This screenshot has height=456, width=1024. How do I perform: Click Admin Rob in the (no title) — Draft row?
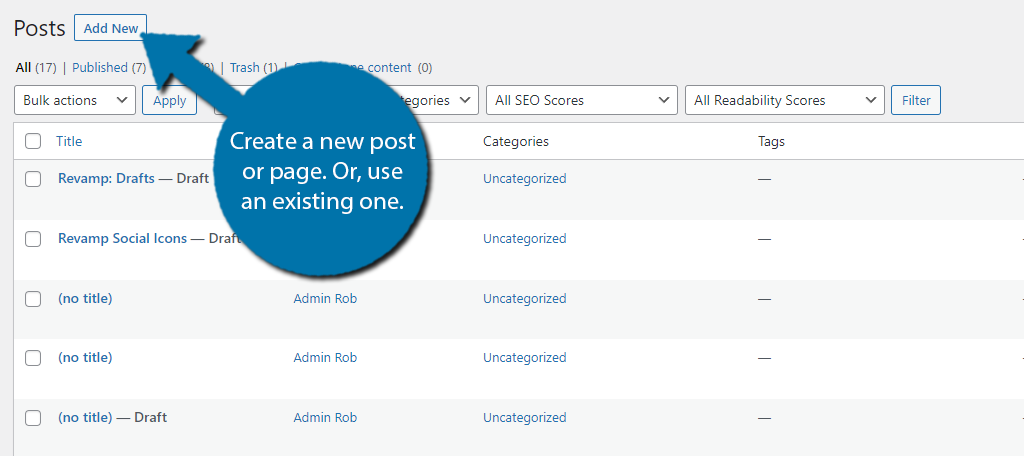tap(325, 417)
